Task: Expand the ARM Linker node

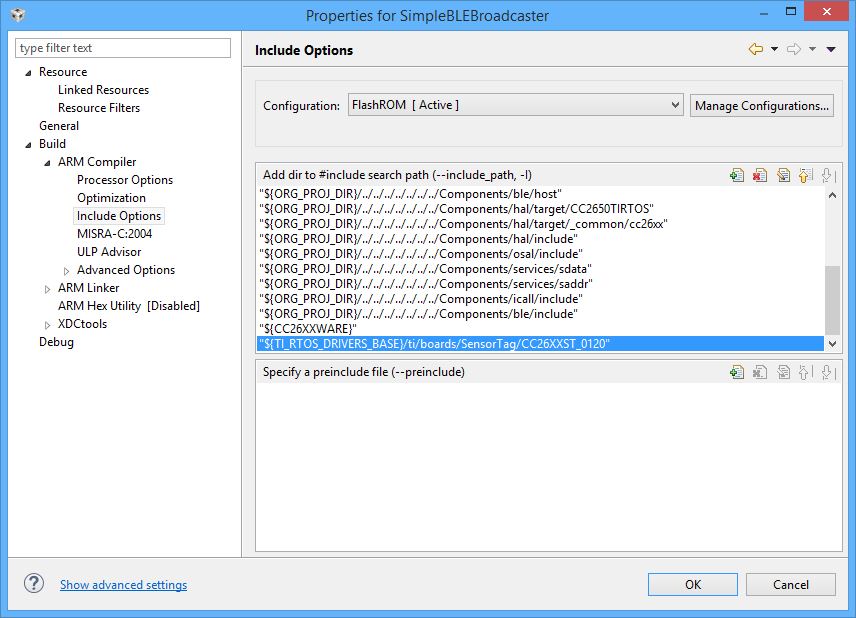Action: (x=47, y=289)
